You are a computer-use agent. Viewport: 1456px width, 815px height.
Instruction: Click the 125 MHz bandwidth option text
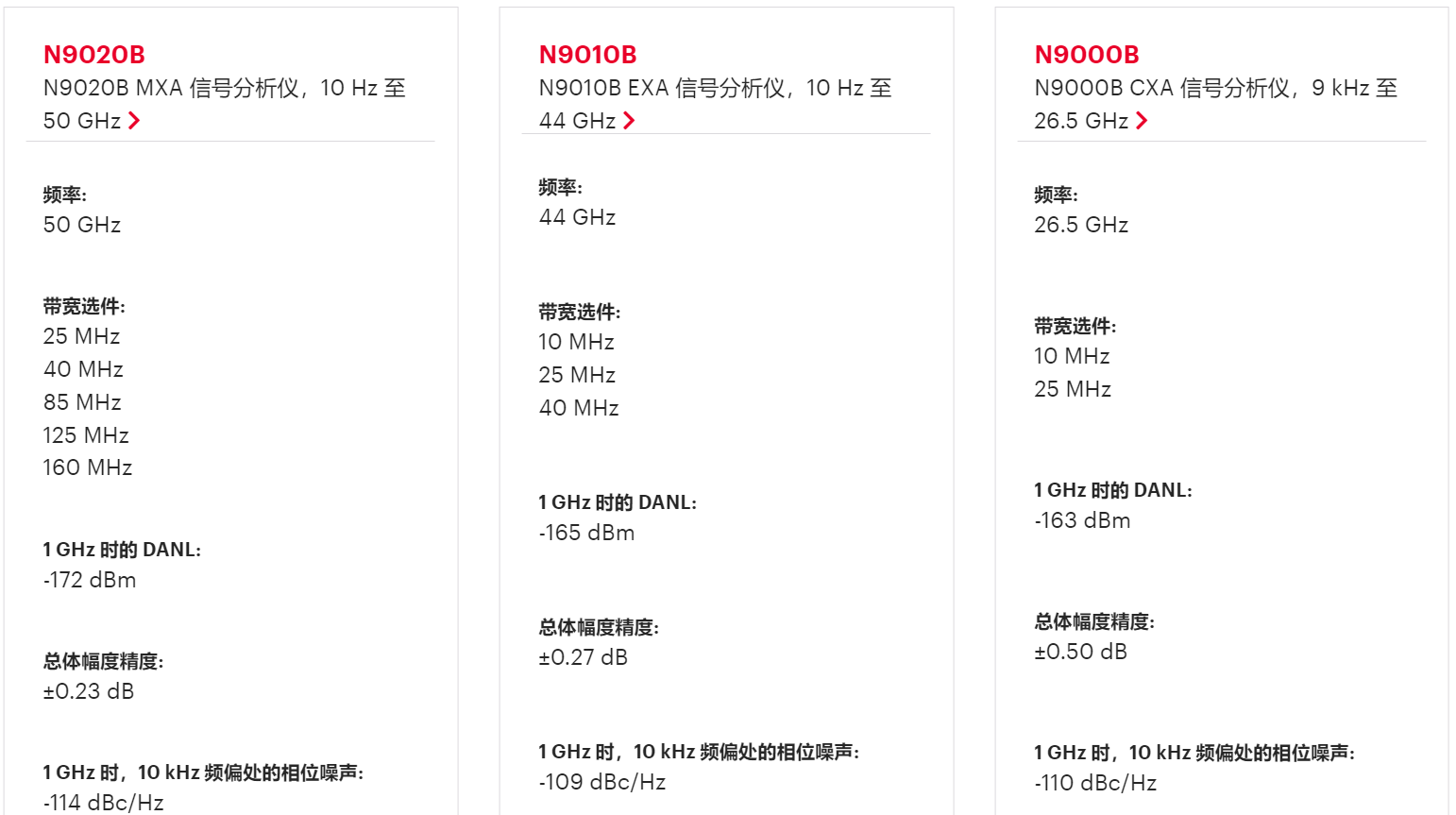click(x=86, y=435)
